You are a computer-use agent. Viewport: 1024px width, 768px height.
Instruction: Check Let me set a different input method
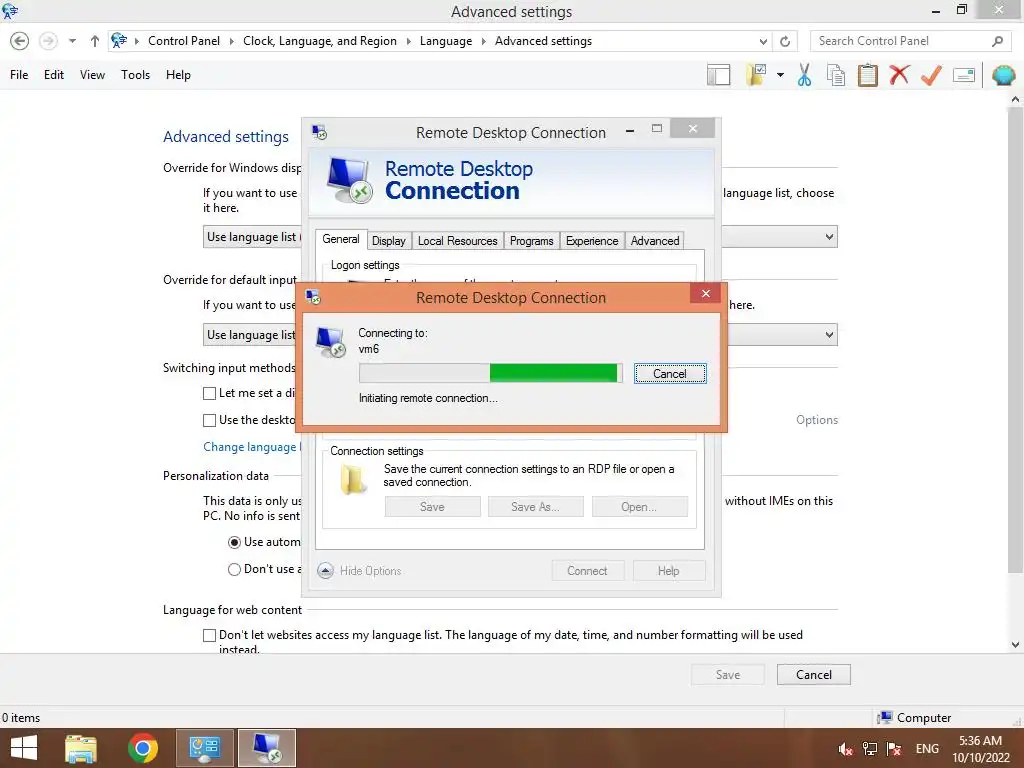tap(210, 394)
